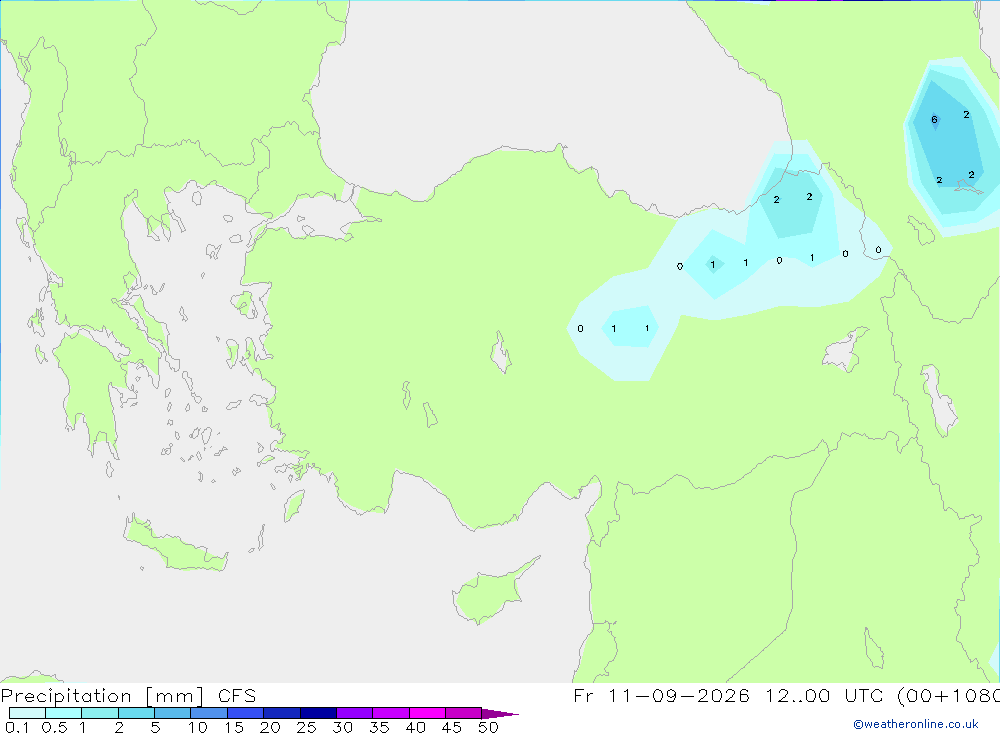Click the legend label "25"
Screen dimensions: 1000x733
click(307, 727)
